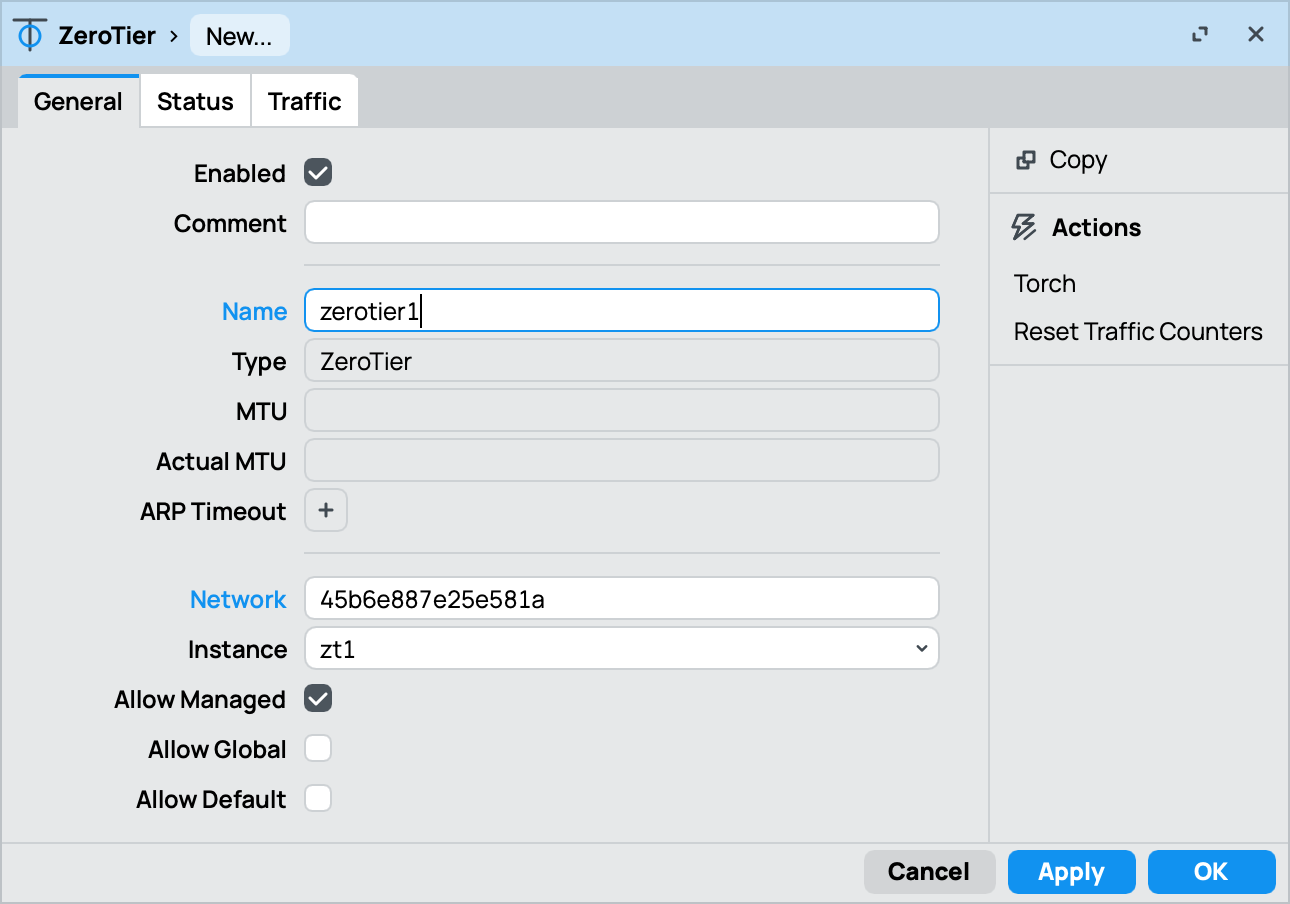Image resolution: width=1290 pixels, height=904 pixels.
Task: Click the ZeroTier breadcrumb label
Action: (107, 36)
